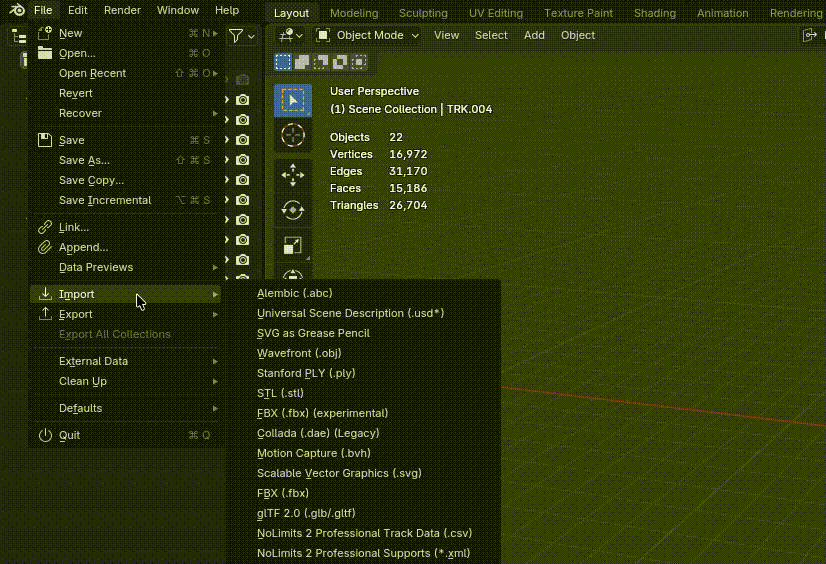Toggle the Invert selection mode
The image size is (826, 564).
(340, 62)
